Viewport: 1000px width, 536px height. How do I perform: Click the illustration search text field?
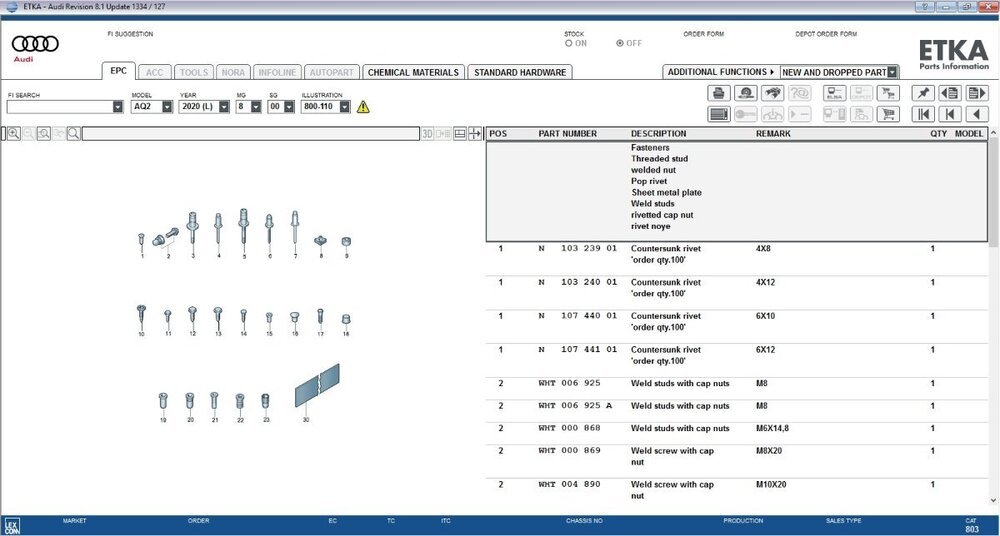tap(251, 133)
